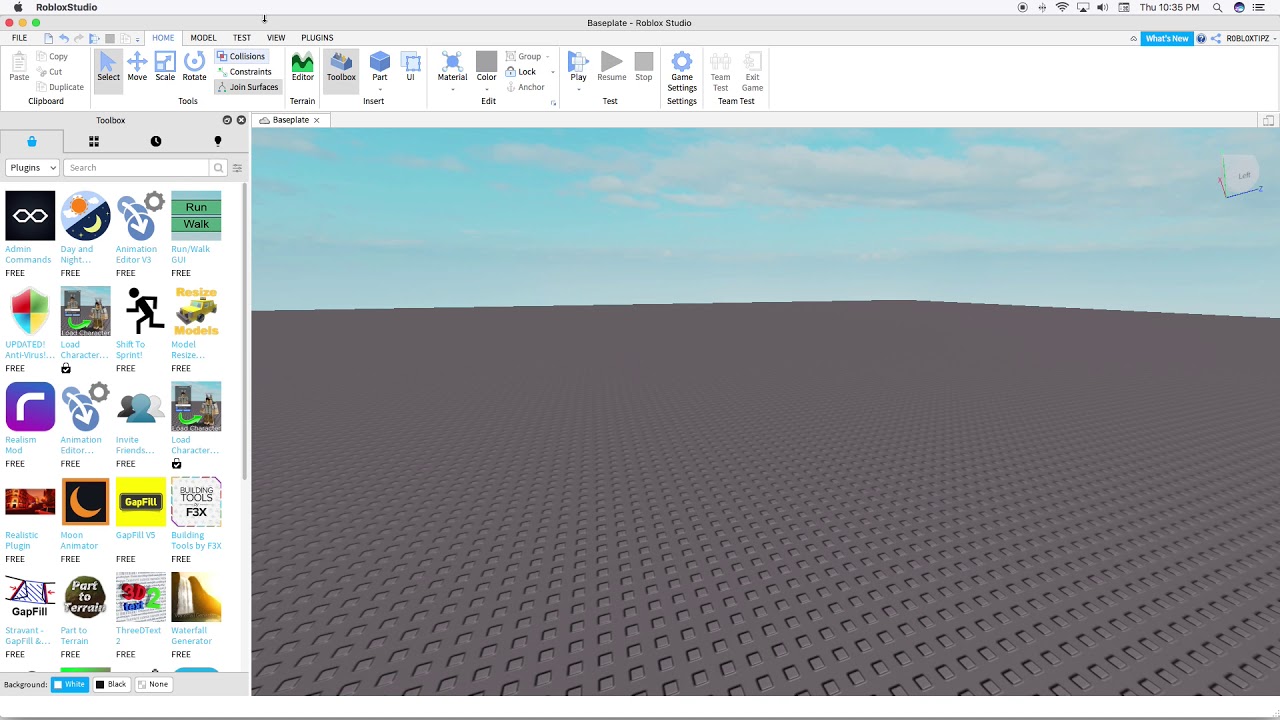Click the Group button
Screen dimensions: 1280x720
point(523,57)
